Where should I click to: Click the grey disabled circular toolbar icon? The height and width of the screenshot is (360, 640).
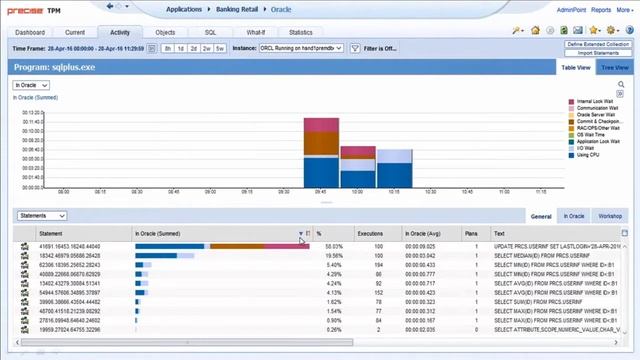[550, 30]
